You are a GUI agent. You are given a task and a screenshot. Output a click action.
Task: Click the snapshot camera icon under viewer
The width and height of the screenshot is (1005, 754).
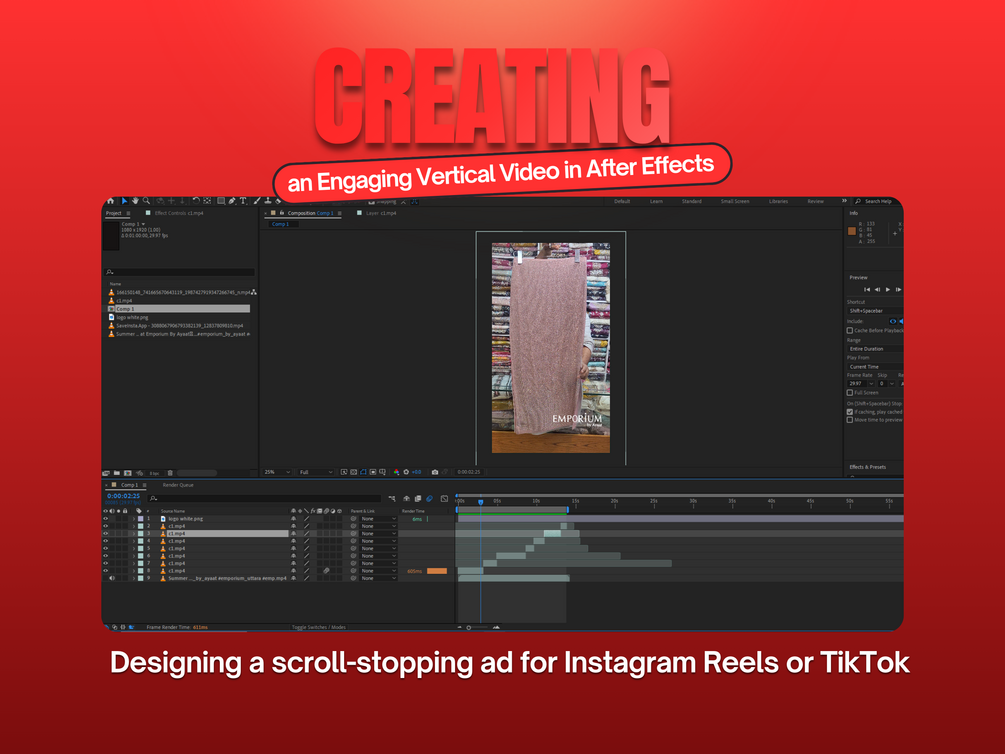(435, 472)
